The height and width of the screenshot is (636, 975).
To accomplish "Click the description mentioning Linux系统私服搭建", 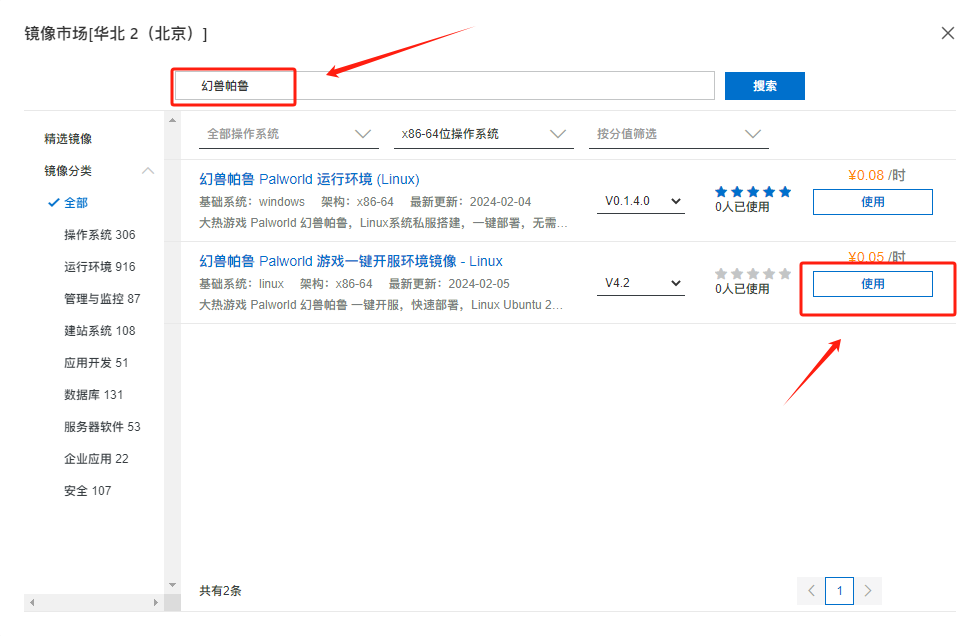I will pos(383,223).
